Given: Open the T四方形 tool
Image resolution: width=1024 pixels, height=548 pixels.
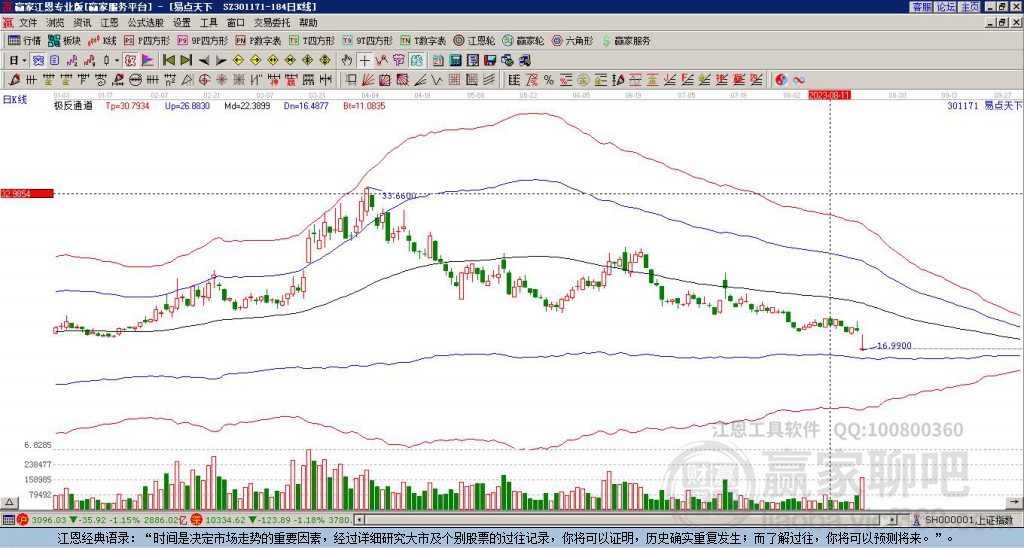Looking at the screenshot, I should [312, 40].
